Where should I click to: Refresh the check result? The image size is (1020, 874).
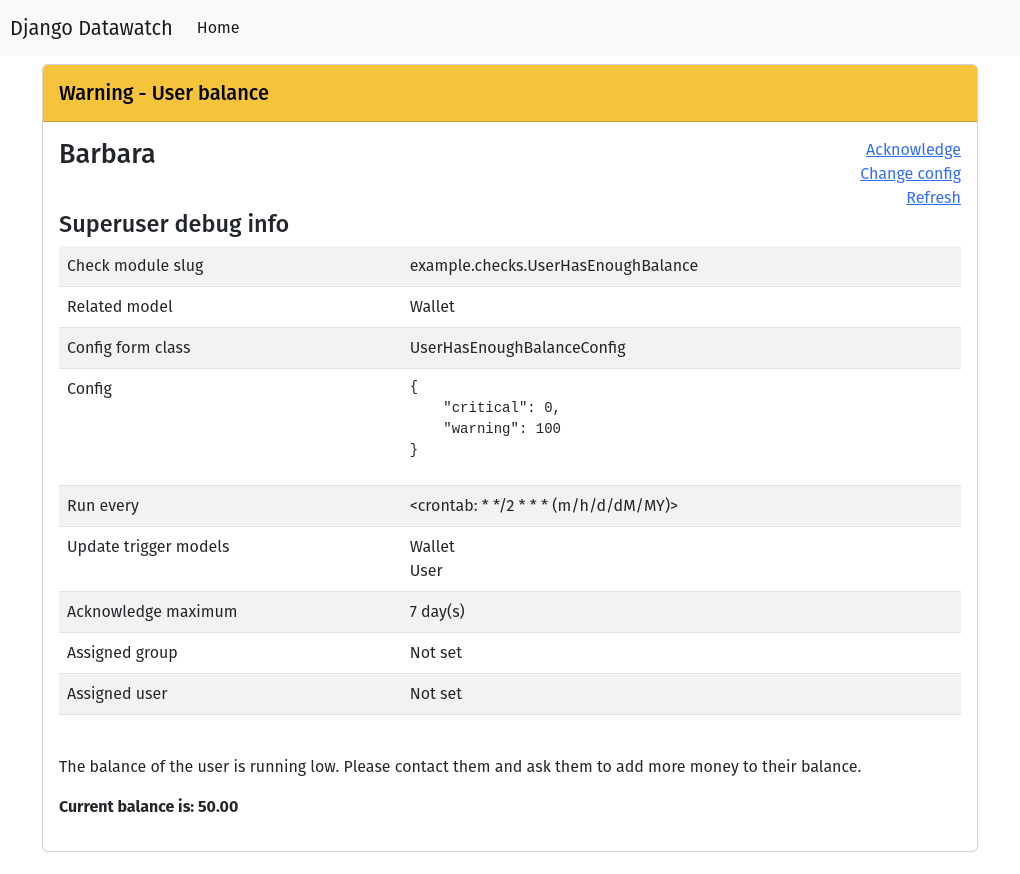(x=933, y=198)
